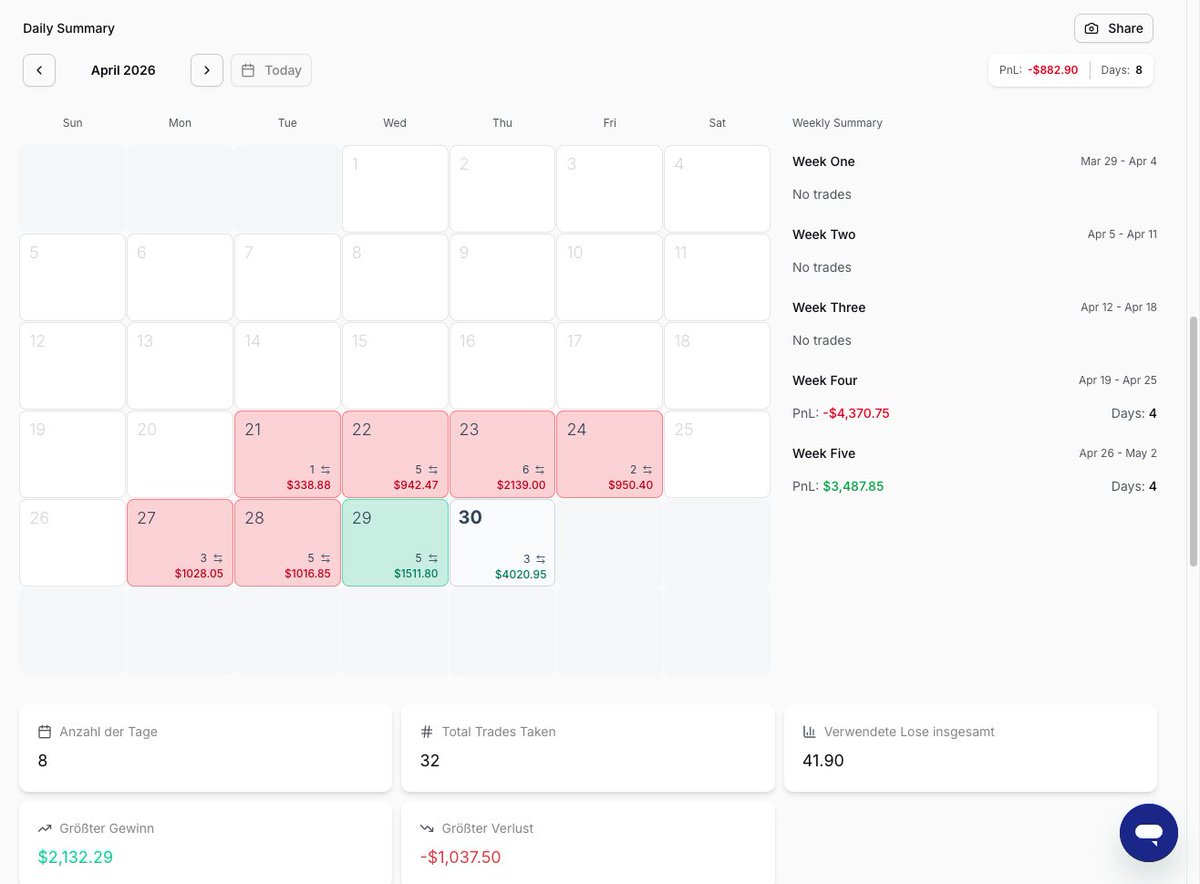Click the trades icon on April 24
The width and height of the screenshot is (1200, 884).
647,470
